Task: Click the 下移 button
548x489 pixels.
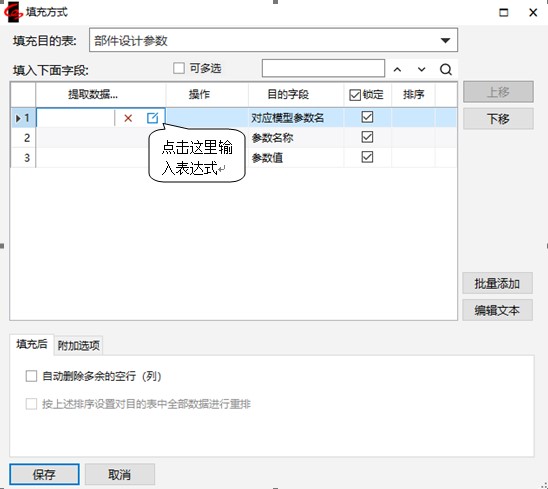Action: tap(498, 119)
